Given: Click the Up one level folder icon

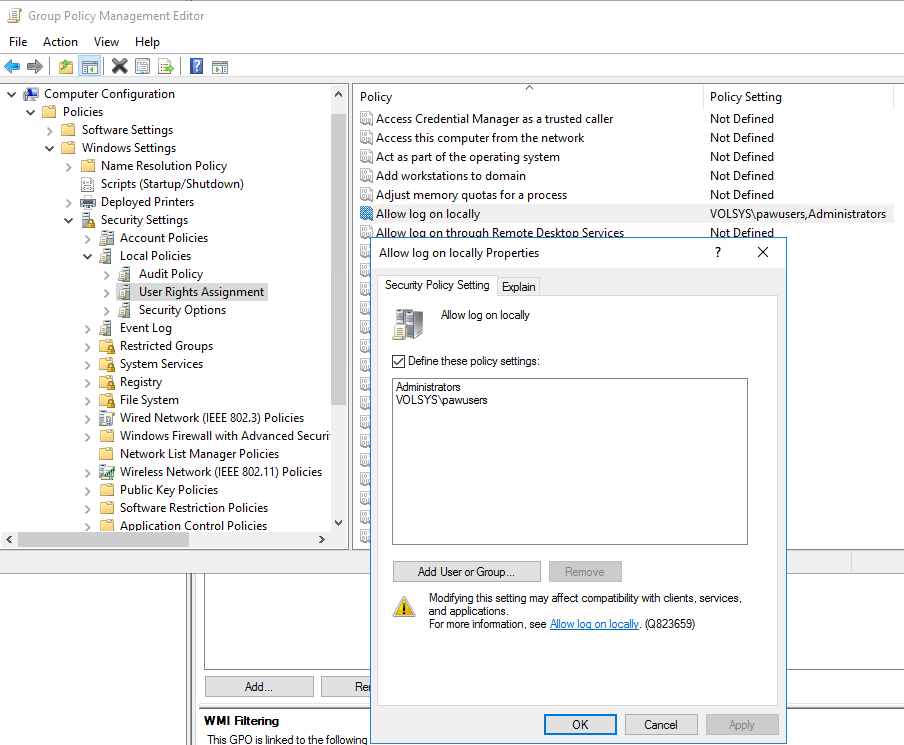Looking at the screenshot, I should 66,66.
